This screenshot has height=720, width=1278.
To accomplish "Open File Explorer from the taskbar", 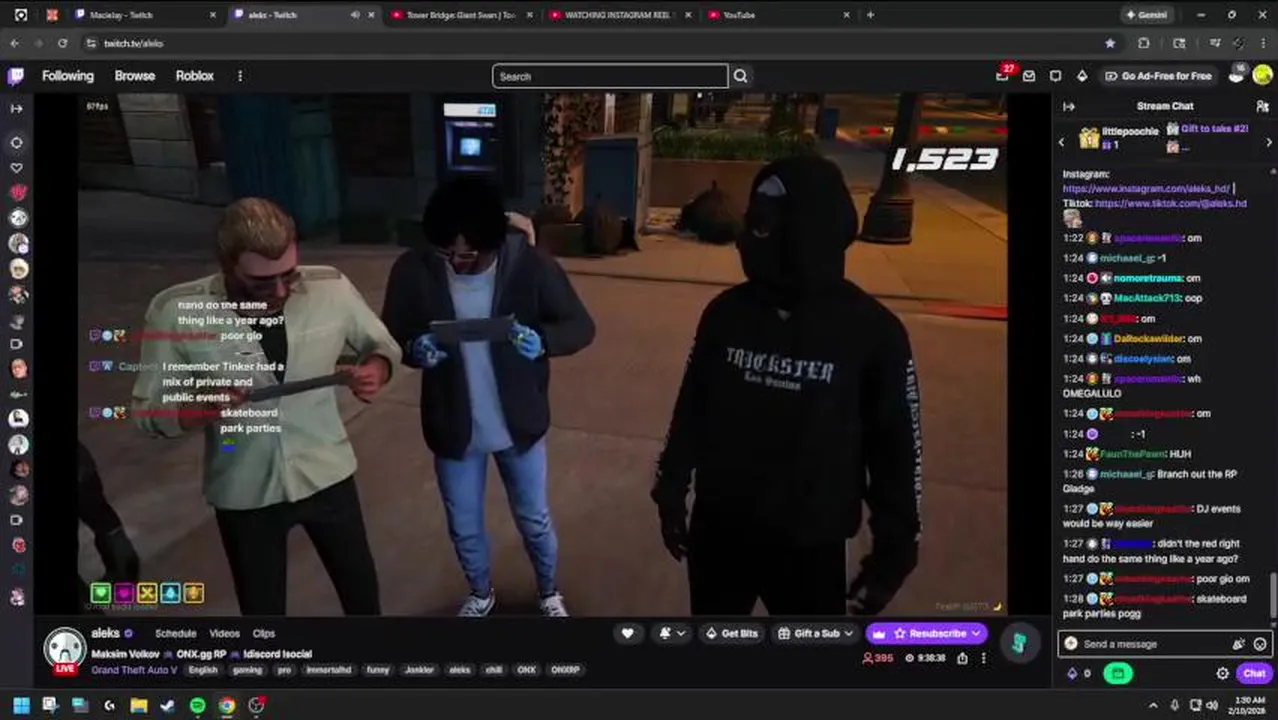I will tap(139, 705).
